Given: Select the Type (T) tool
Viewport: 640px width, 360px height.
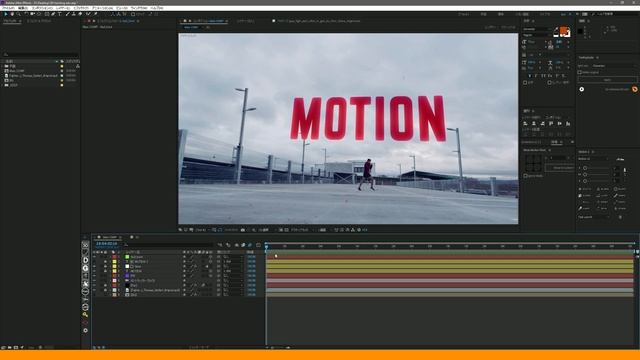Looking at the screenshot, I should click(x=59, y=14).
